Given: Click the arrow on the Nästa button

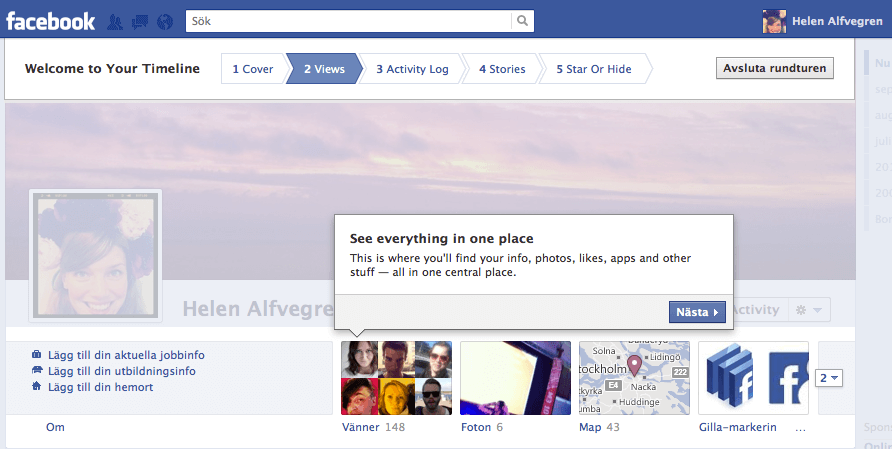Looking at the screenshot, I should click(x=716, y=312).
